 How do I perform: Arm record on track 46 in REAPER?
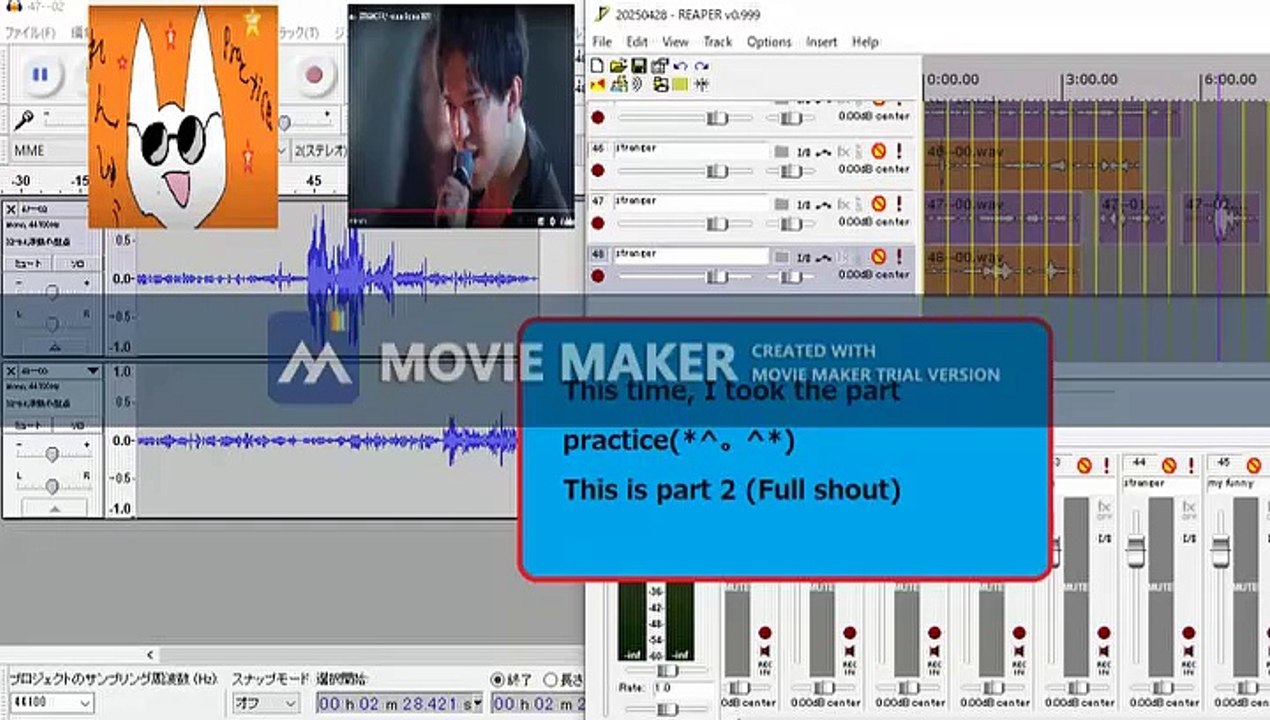coord(598,170)
